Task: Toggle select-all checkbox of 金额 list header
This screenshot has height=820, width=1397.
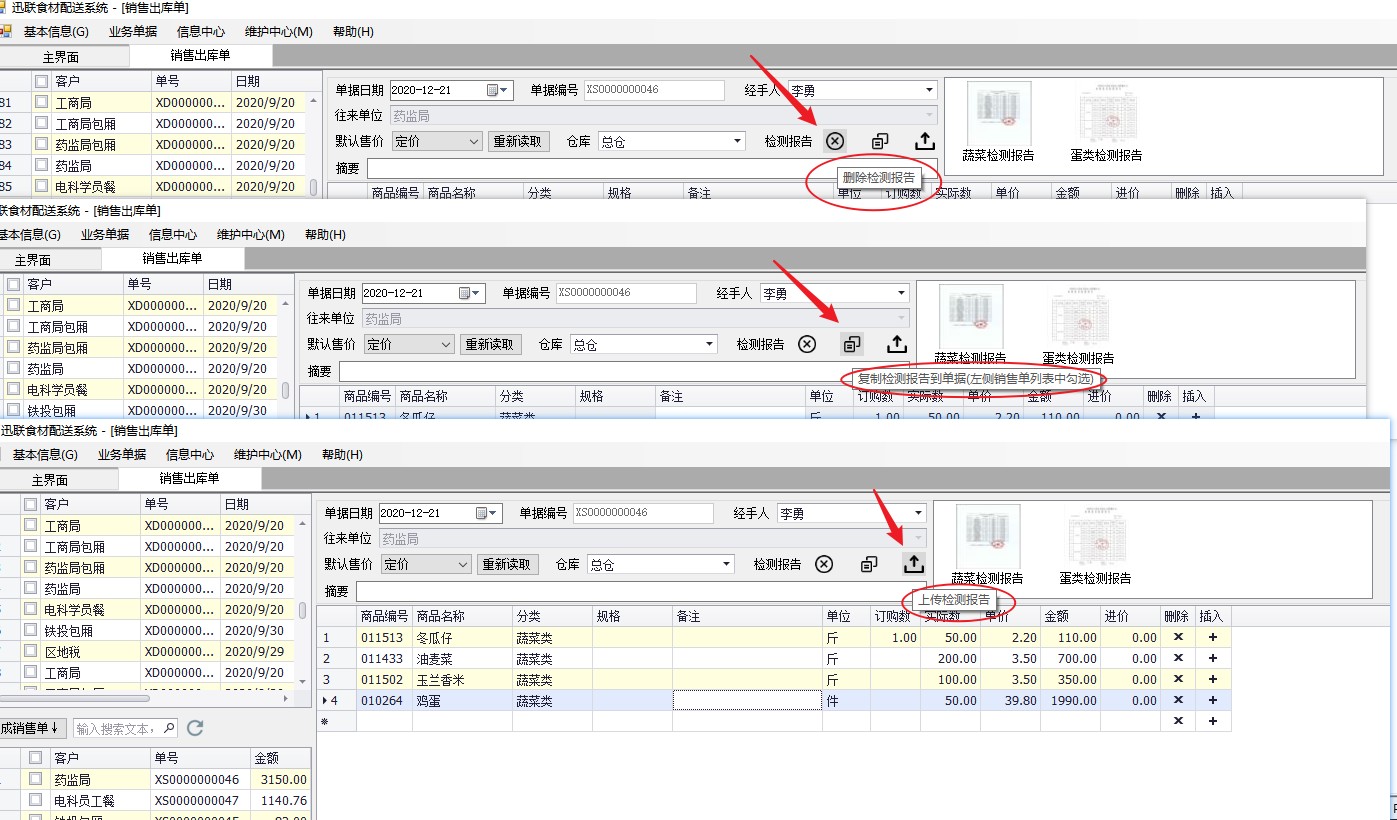Action: click(36, 758)
